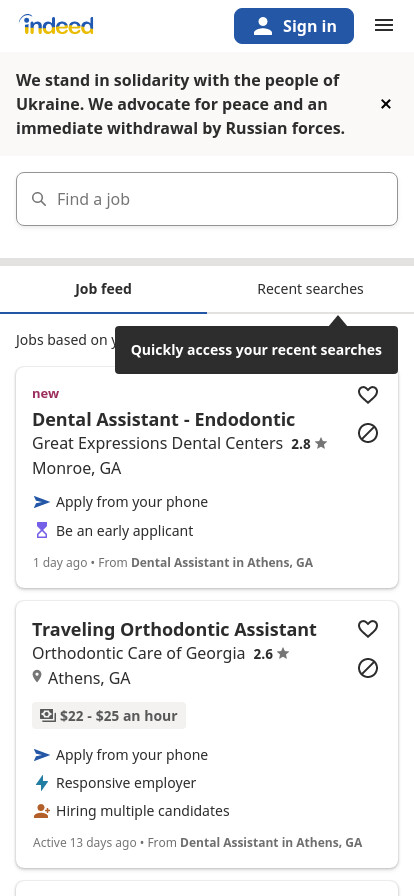Image resolution: width=414 pixels, height=896 pixels.
Task: Select the Job feed tab
Action: 104,289
